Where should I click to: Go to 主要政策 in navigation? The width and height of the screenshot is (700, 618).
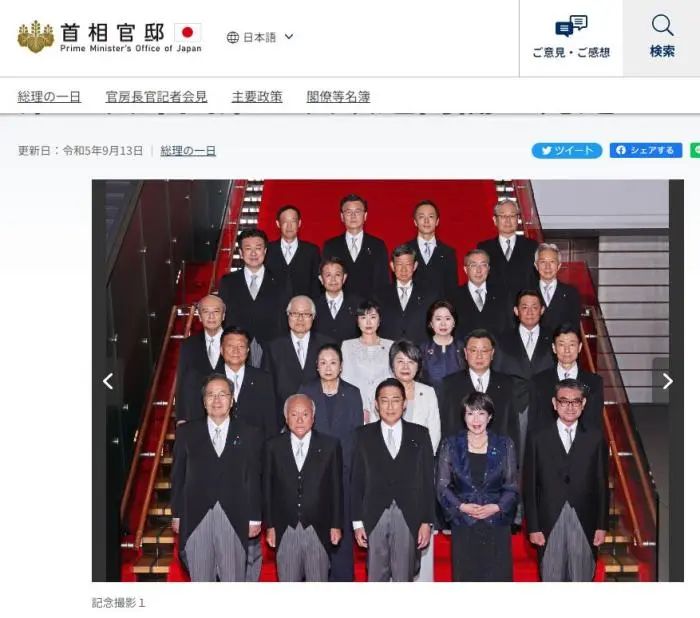(x=257, y=96)
